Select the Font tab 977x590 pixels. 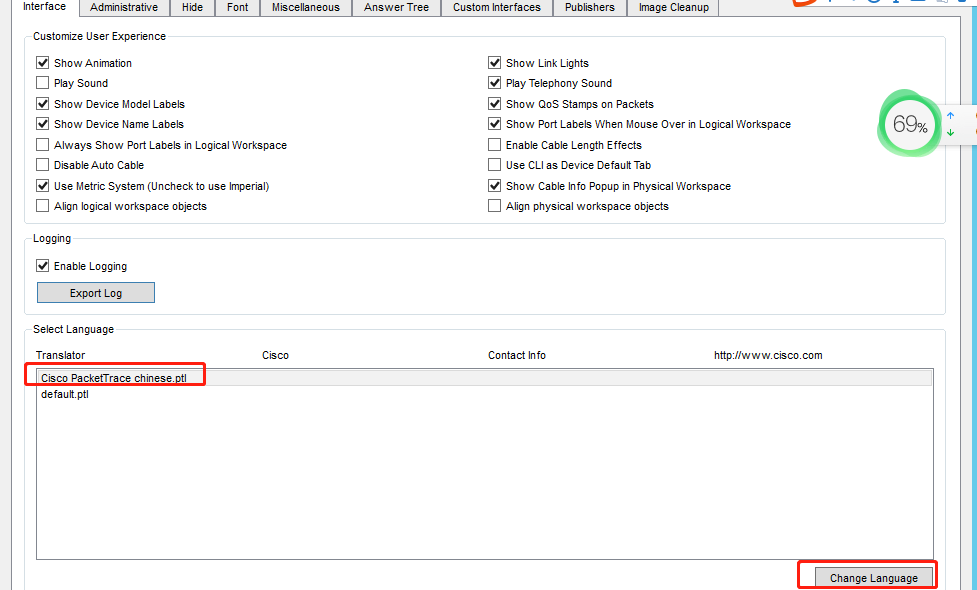[x=237, y=7]
